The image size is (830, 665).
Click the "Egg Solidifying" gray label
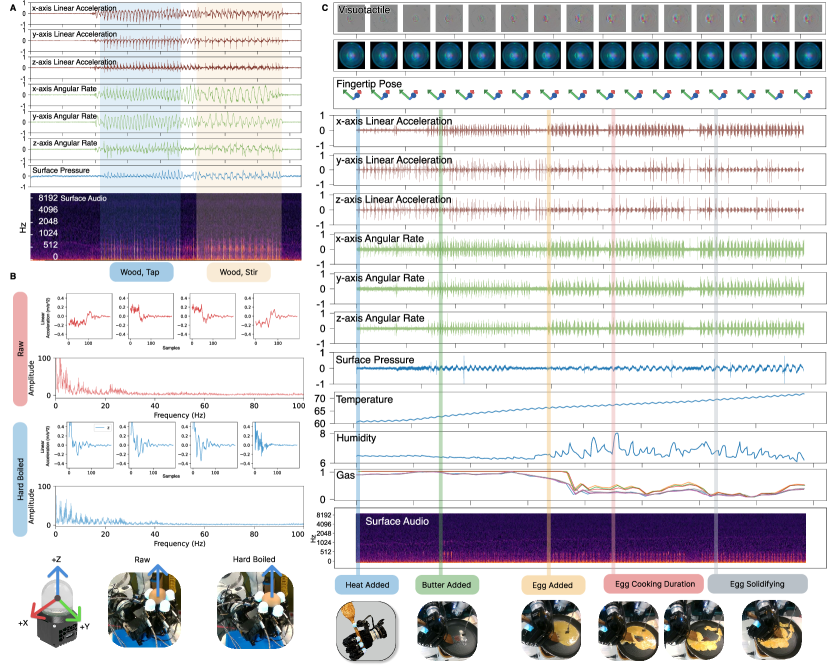[x=757, y=584]
